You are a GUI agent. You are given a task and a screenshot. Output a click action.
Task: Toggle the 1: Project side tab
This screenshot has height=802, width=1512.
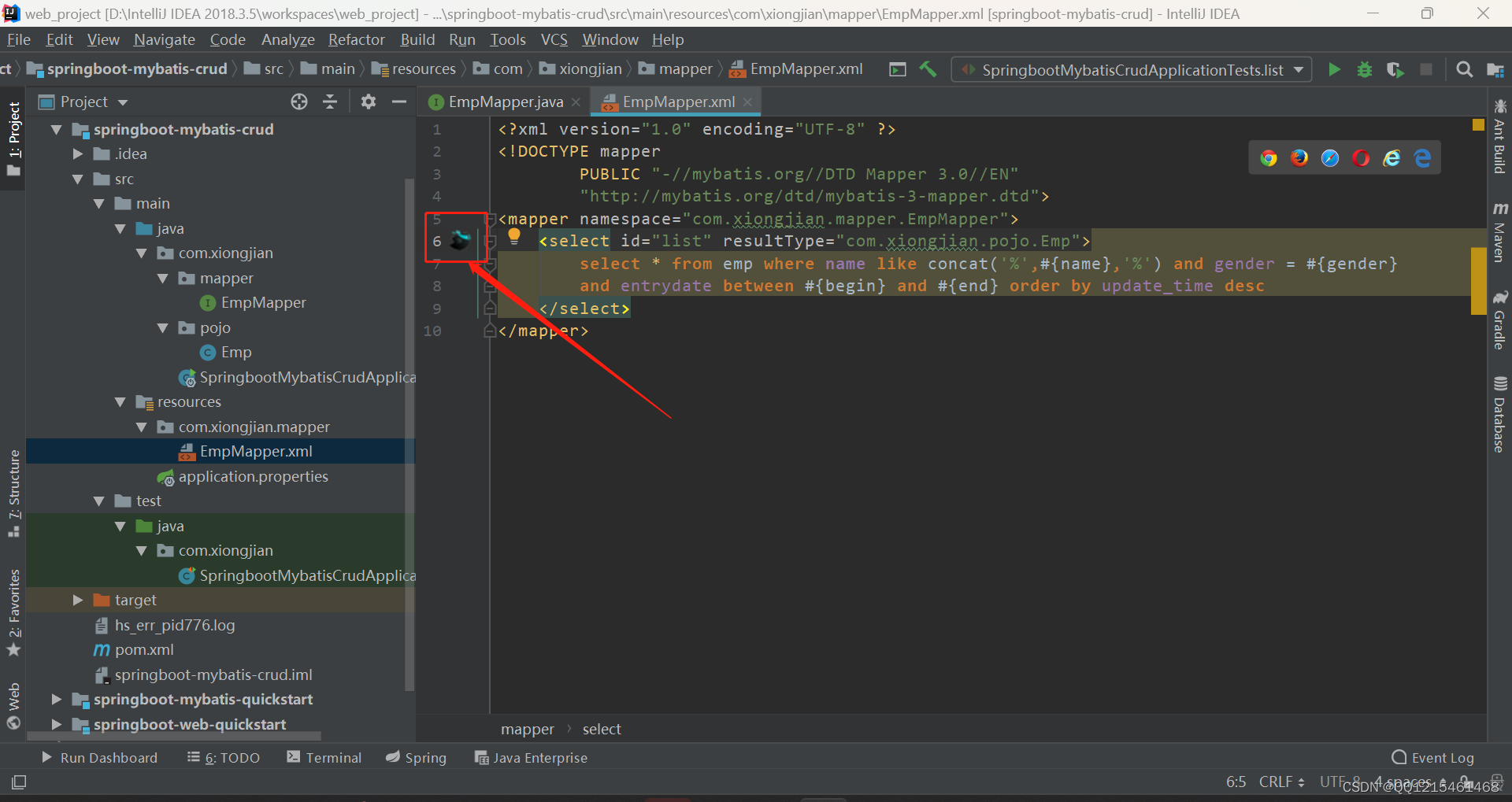click(13, 139)
